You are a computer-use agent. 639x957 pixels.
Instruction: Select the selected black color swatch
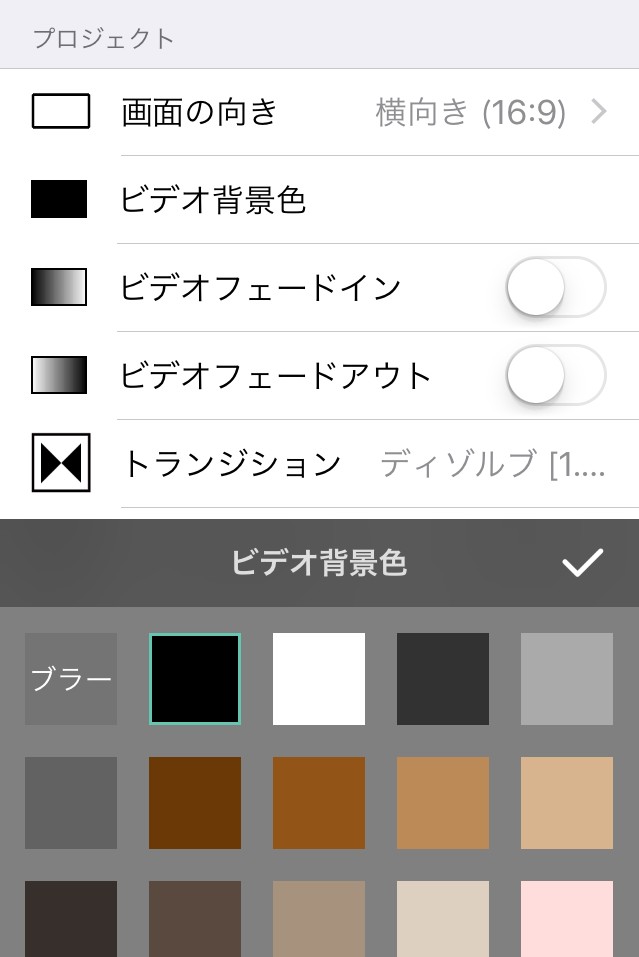(x=195, y=679)
